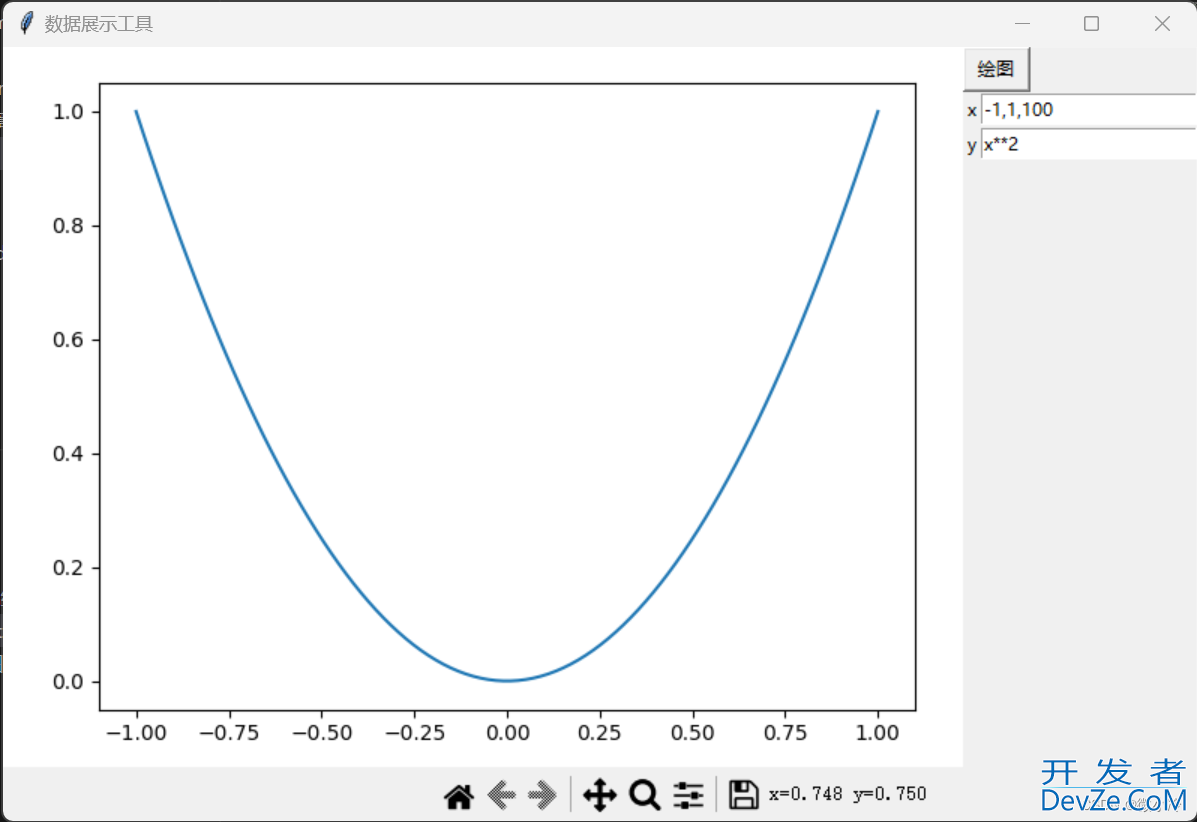Click the y-axis tick label 0.4
Screen dimensions: 1197x822
(x=68, y=454)
